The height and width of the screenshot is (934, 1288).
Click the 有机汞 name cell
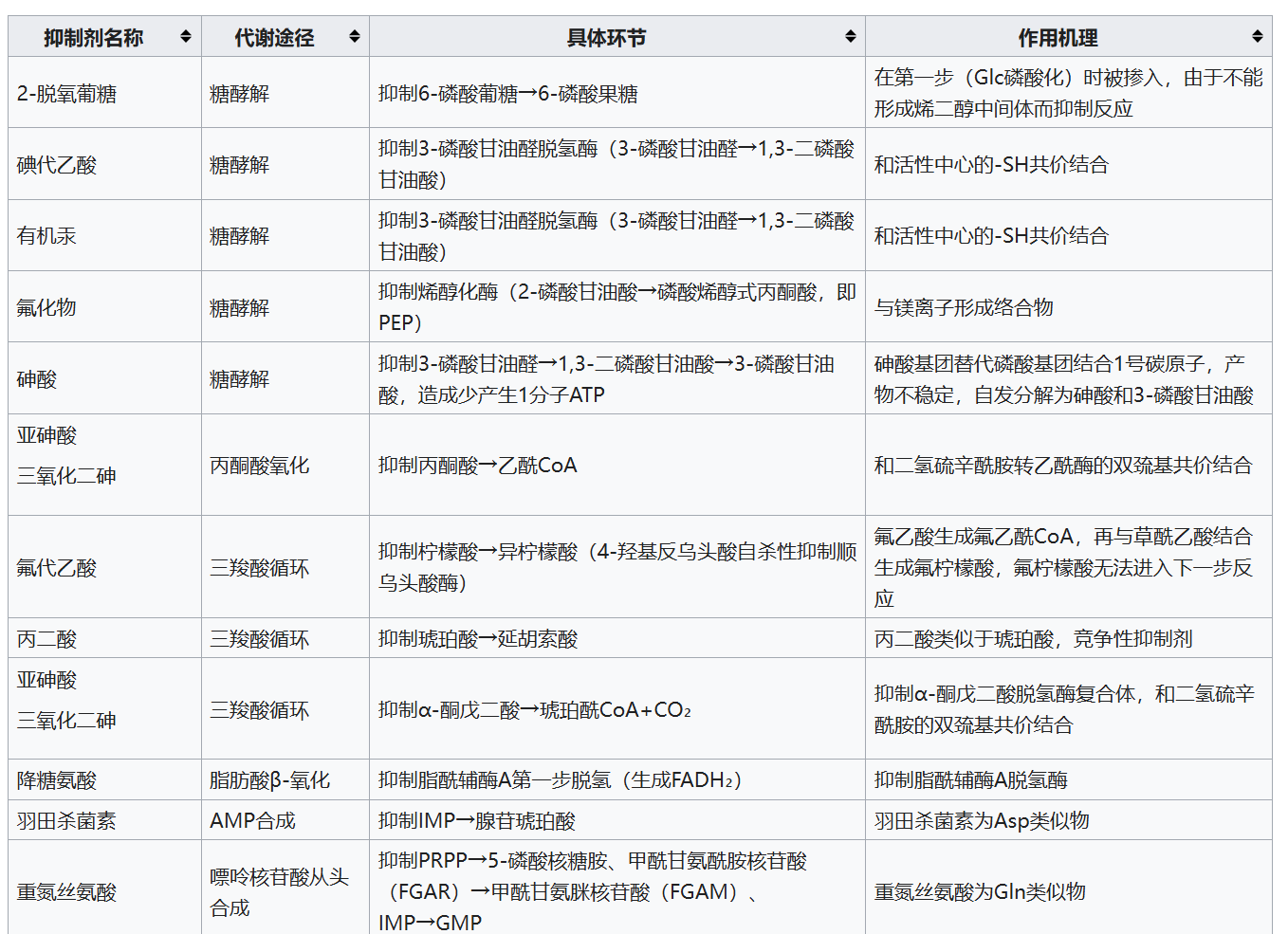[46, 236]
